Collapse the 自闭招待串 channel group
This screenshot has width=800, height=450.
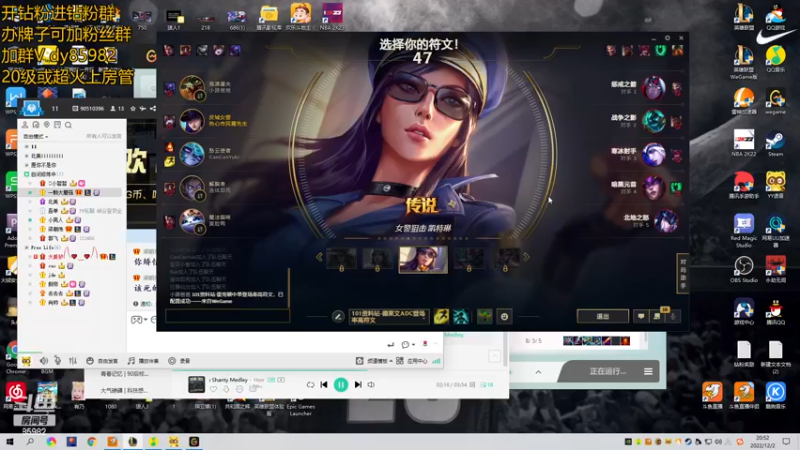tap(27, 174)
